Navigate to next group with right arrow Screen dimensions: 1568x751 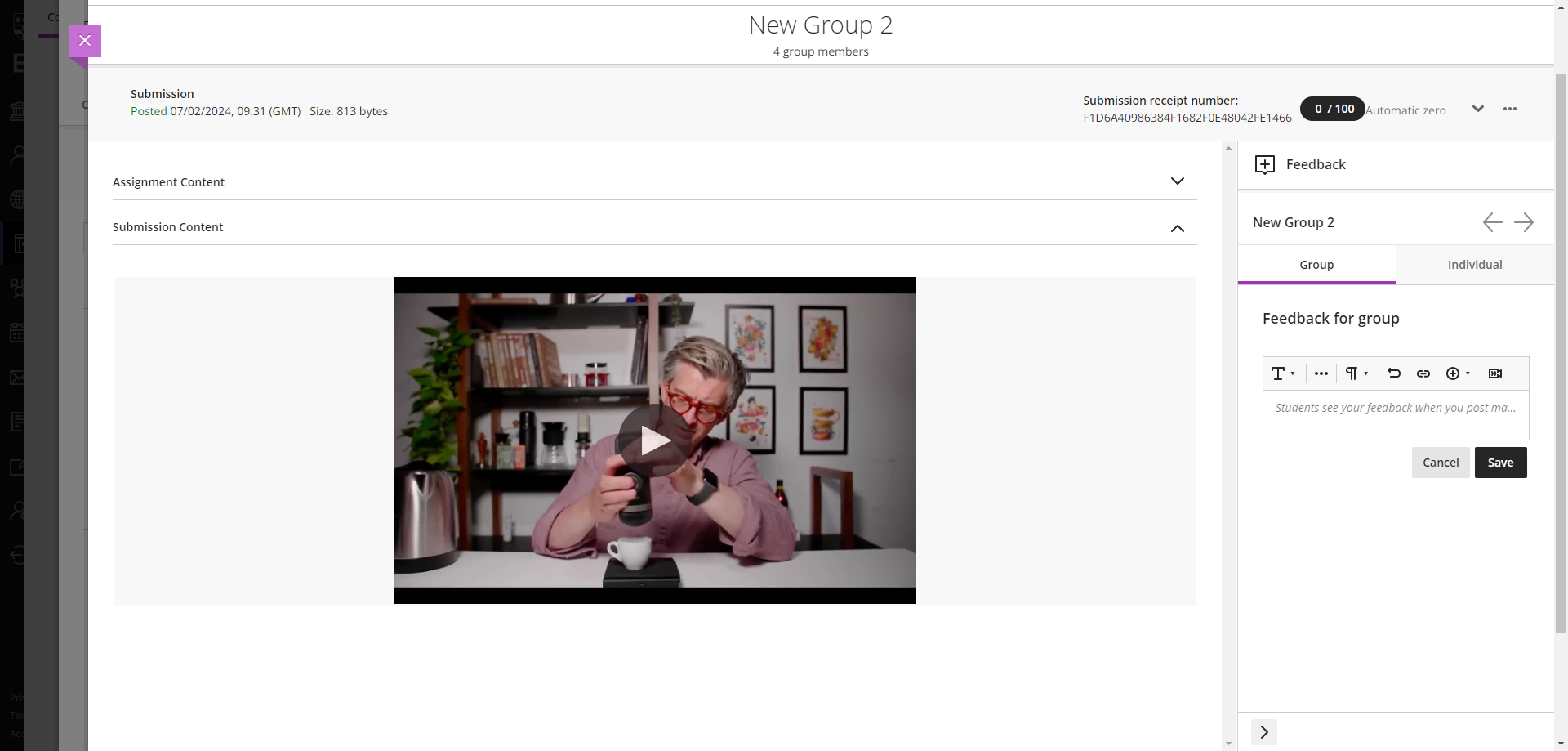coord(1524,221)
